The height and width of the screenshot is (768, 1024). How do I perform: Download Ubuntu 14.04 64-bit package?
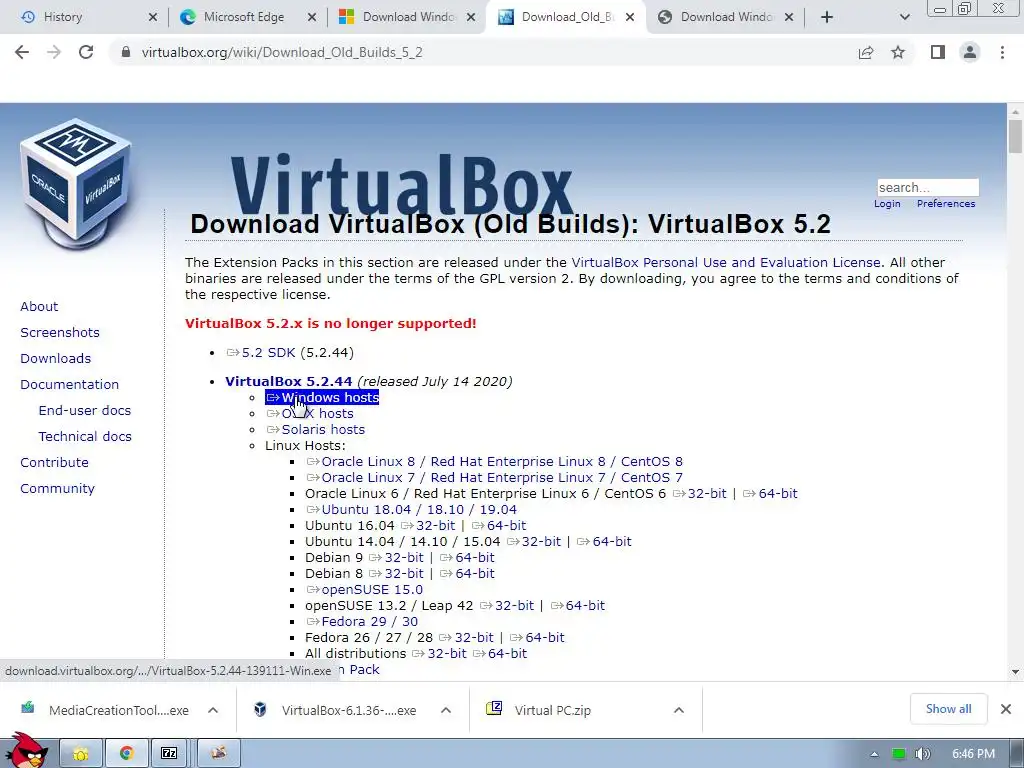click(x=604, y=541)
